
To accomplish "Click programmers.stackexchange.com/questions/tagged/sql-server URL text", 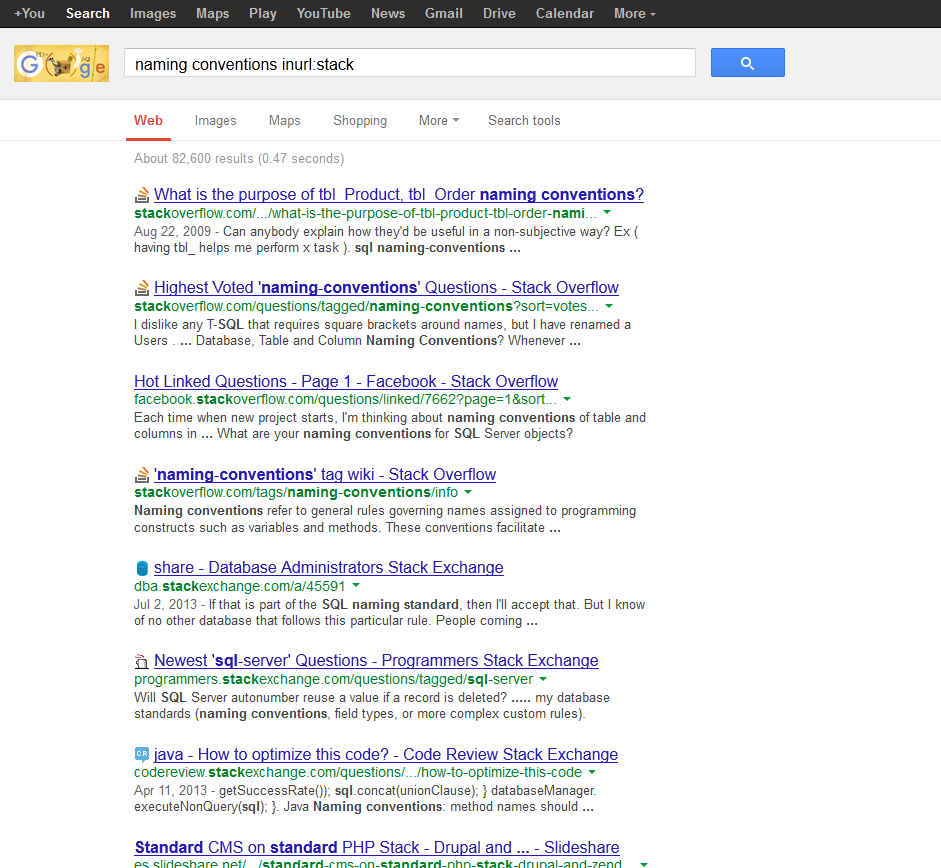I will pos(334,679).
